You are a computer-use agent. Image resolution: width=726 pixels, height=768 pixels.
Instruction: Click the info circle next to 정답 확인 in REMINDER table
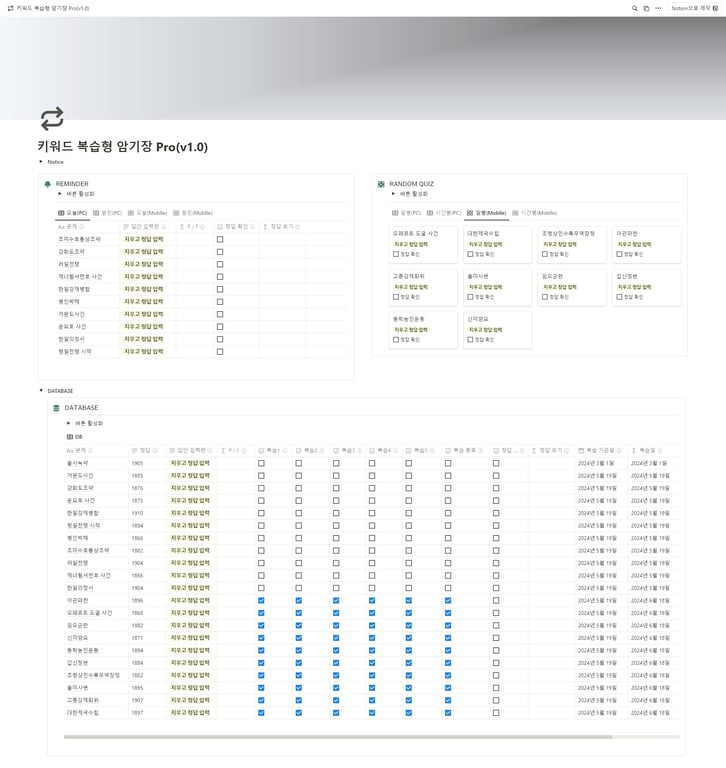tap(252, 227)
